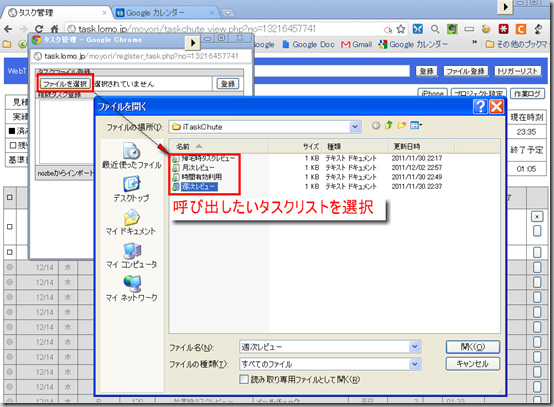Open その他のブックマーク folder

click(x=517, y=45)
